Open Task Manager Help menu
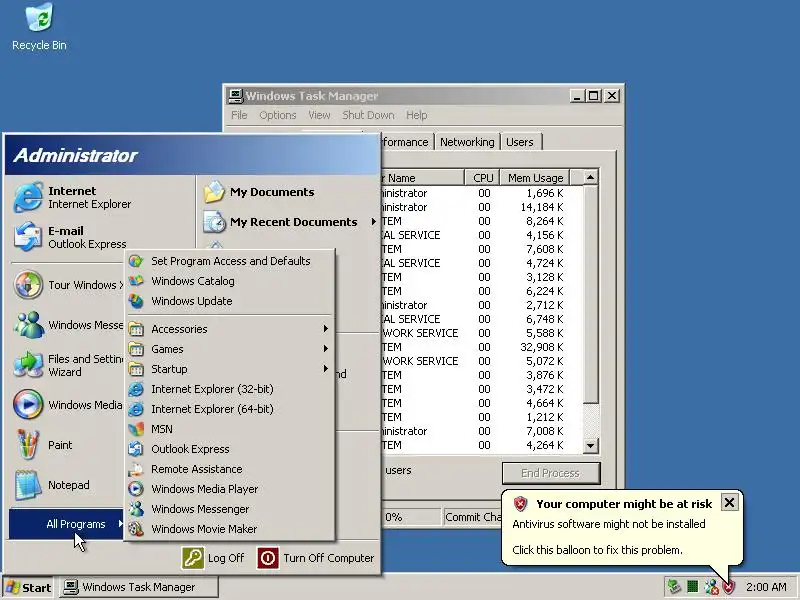 click(416, 115)
